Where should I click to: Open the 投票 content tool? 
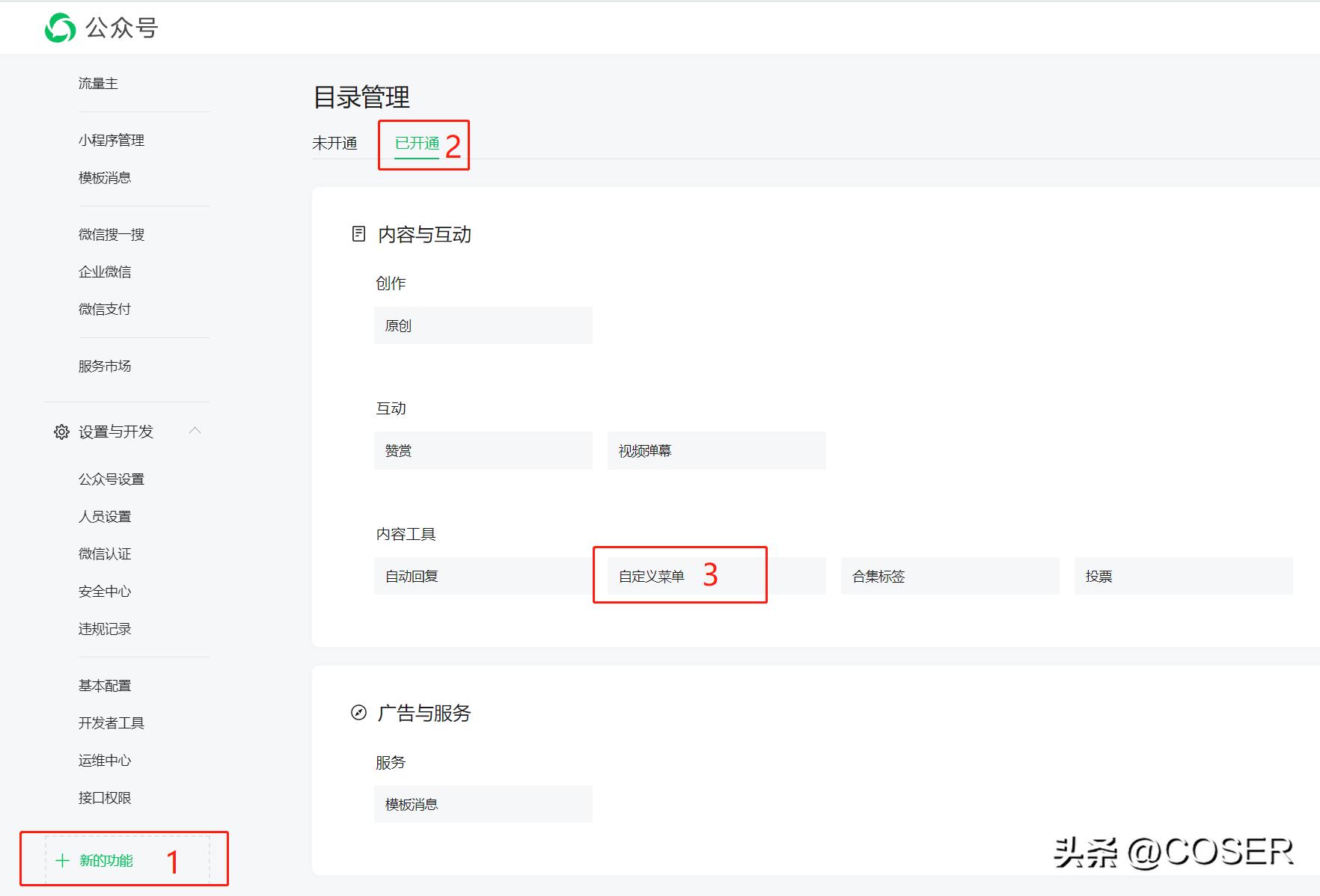[x=1183, y=575]
